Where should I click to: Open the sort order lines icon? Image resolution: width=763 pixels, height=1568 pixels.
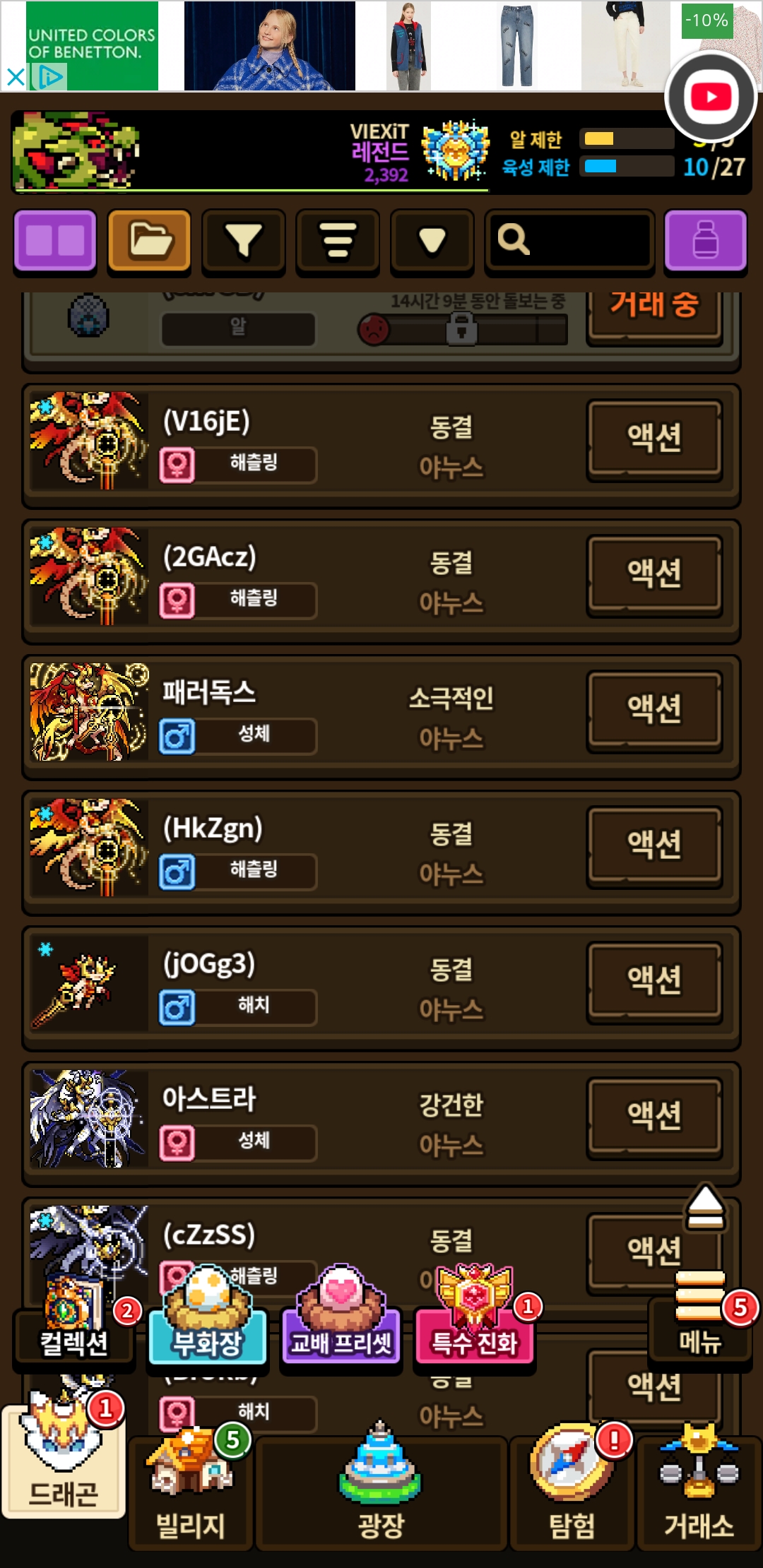pos(338,241)
